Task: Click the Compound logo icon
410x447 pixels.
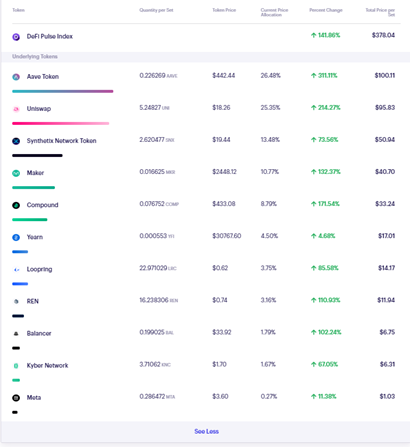Action: pyautogui.click(x=16, y=205)
